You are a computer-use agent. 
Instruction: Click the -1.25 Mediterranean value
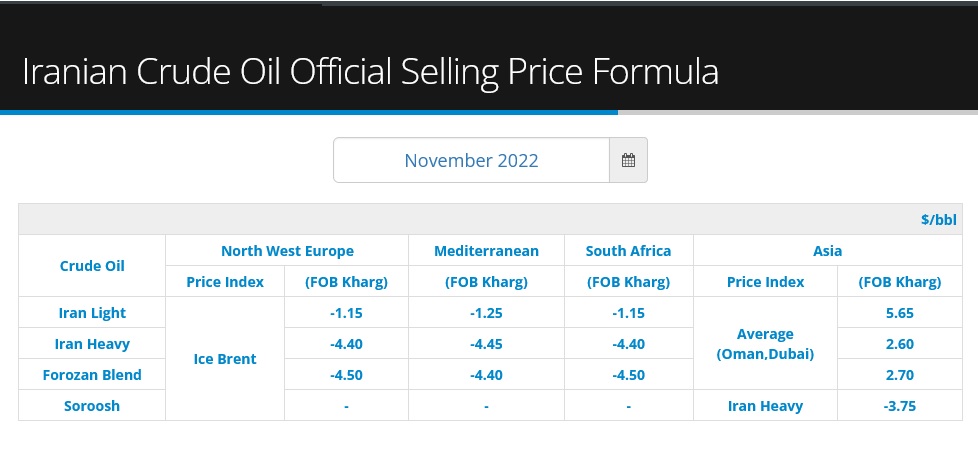point(487,313)
